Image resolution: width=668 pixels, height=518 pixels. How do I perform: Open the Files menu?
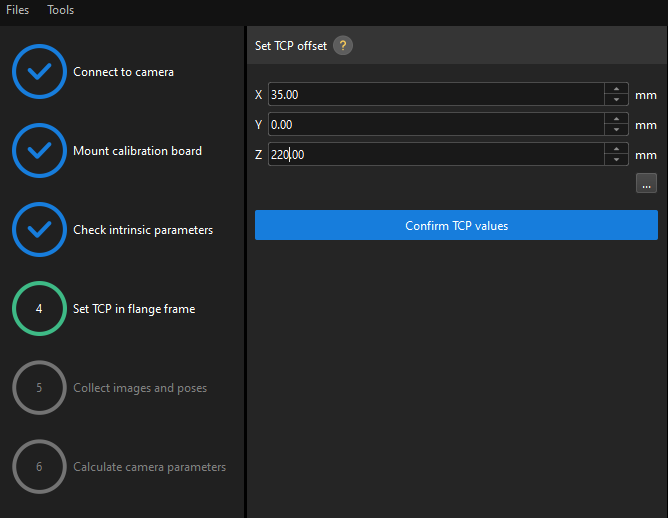[18, 10]
